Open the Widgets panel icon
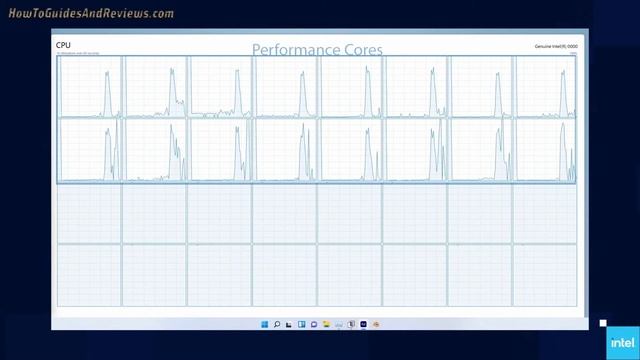The image size is (640, 360). 302,324
